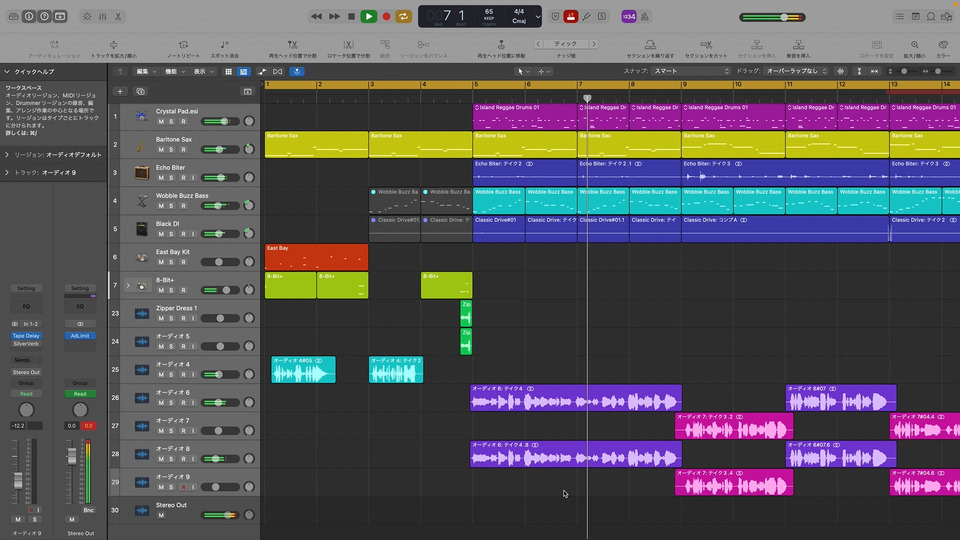Click the add track plus button

coord(120,91)
